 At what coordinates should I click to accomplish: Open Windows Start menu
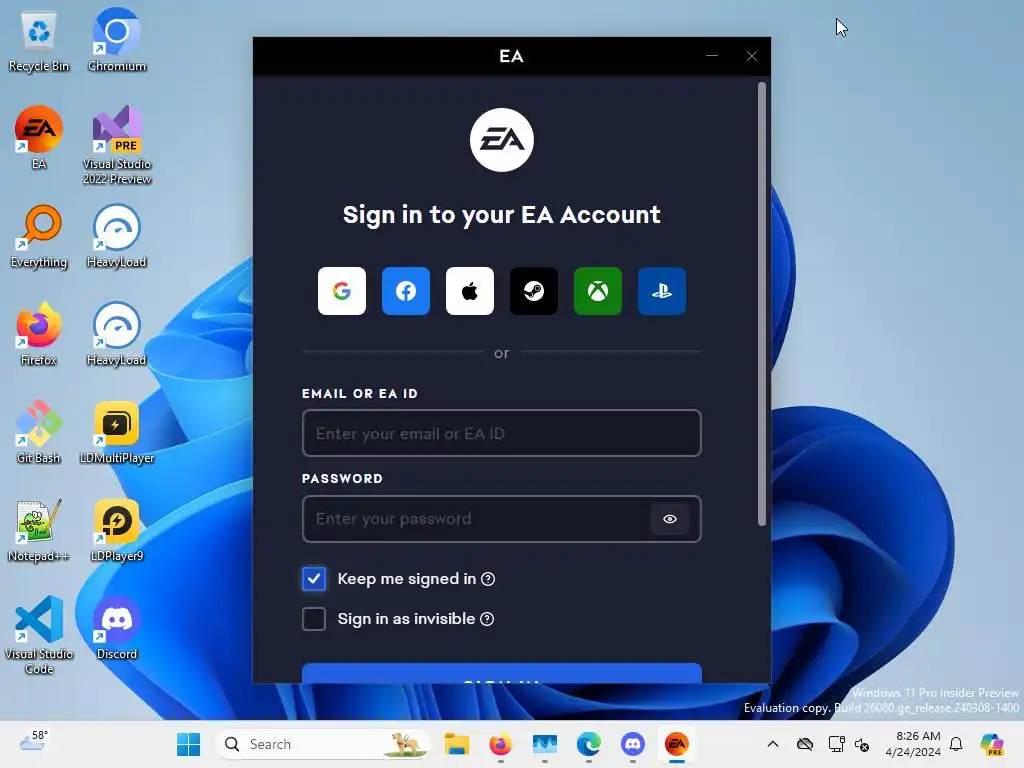[x=189, y=744]
